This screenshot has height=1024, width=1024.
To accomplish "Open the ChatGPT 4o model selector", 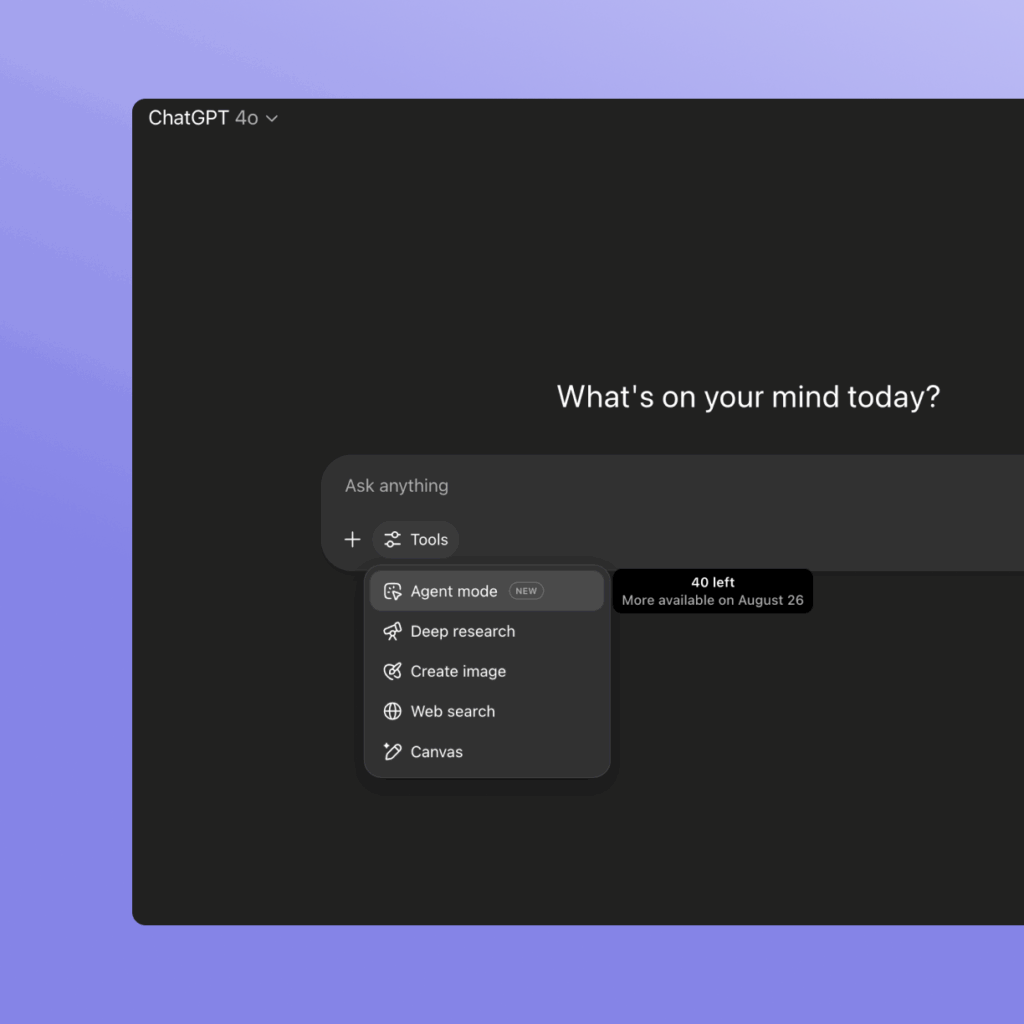I will [213, 118].
